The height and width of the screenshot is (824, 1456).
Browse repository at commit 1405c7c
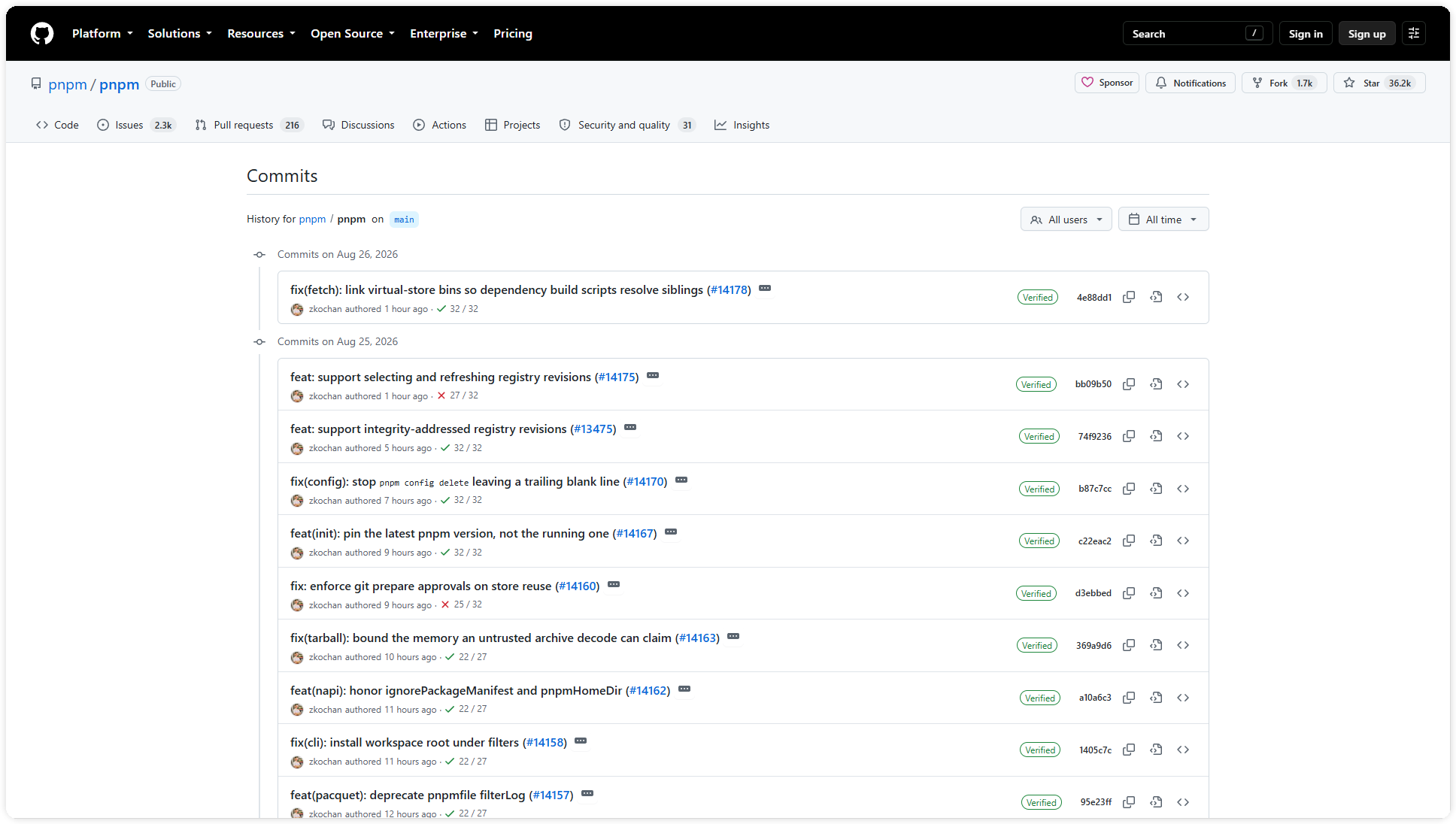1183,750
